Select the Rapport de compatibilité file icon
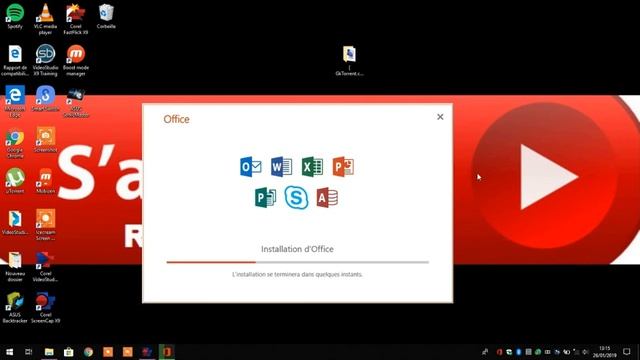 15,60
